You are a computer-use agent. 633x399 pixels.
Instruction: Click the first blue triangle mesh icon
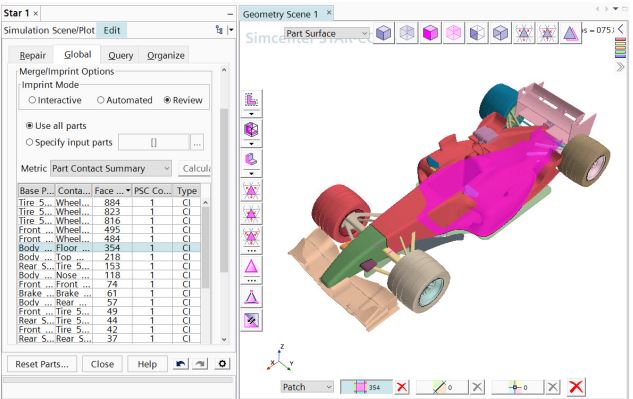click(x=524, y=33)
